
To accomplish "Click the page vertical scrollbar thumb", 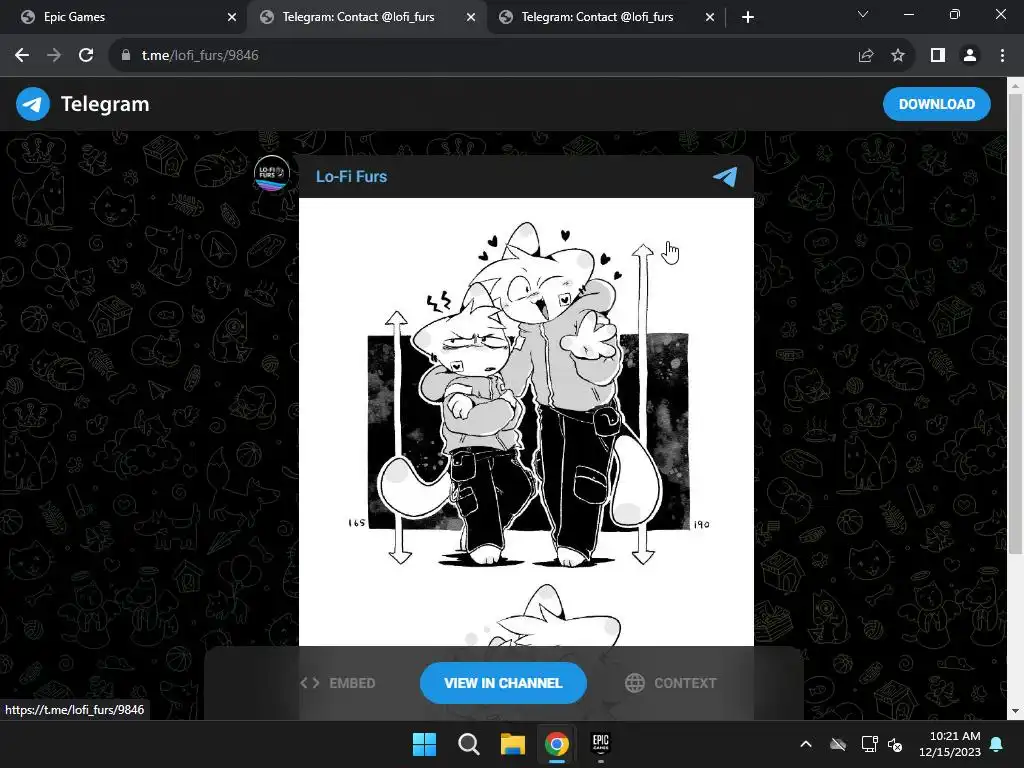I will 1016,324.
